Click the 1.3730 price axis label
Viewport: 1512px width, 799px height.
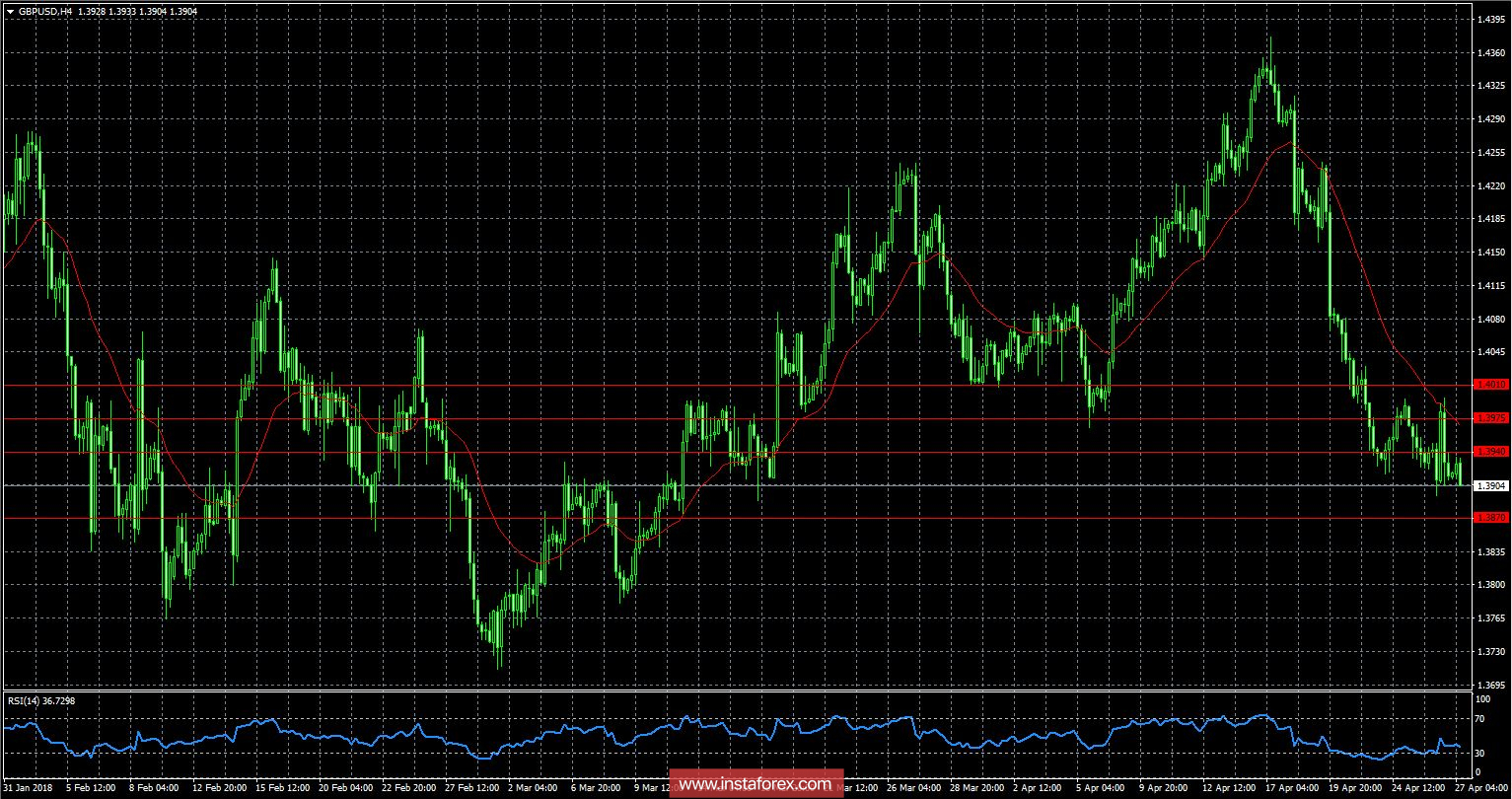[1490, 652]
